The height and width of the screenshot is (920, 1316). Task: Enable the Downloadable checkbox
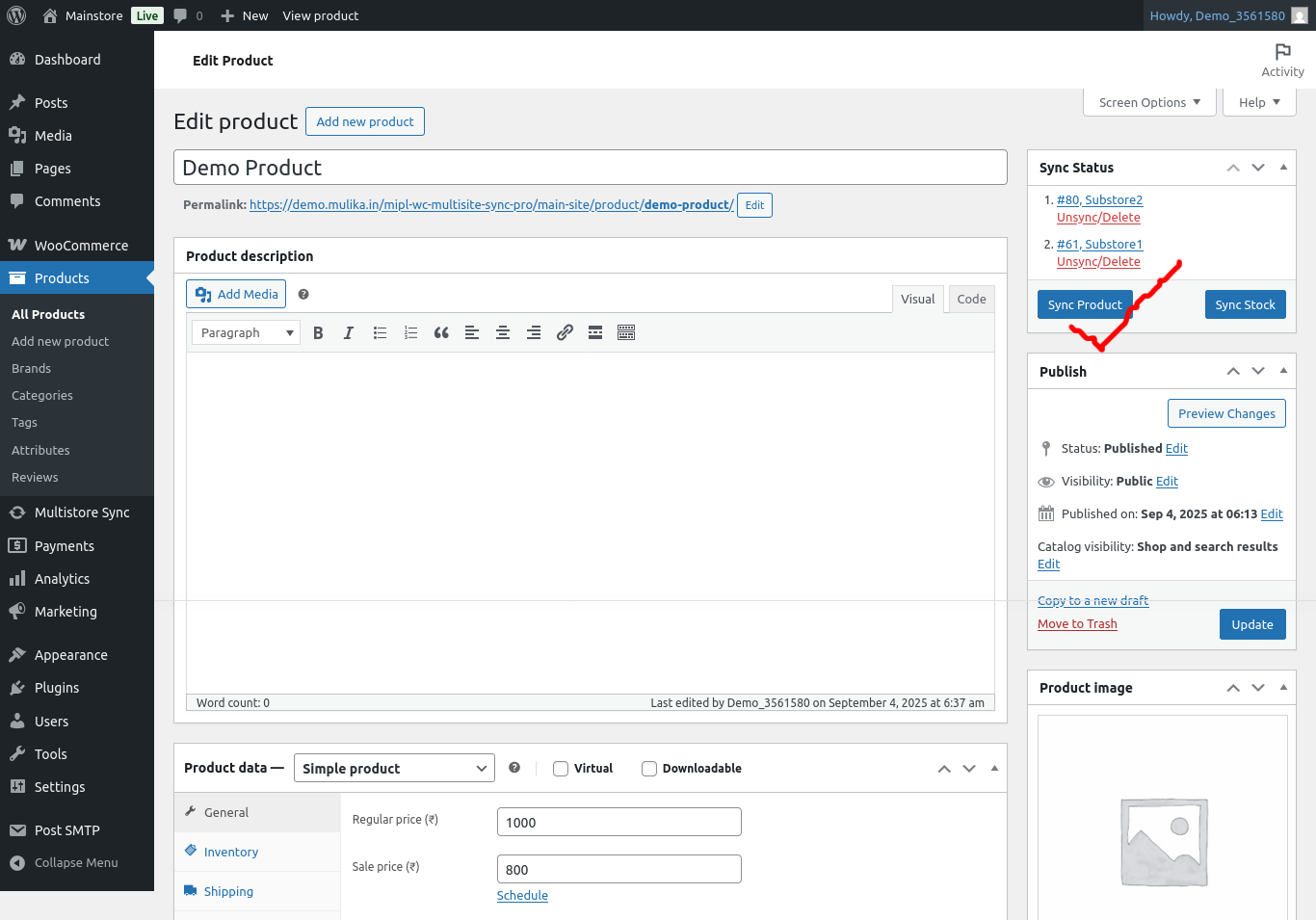point(649,769)
